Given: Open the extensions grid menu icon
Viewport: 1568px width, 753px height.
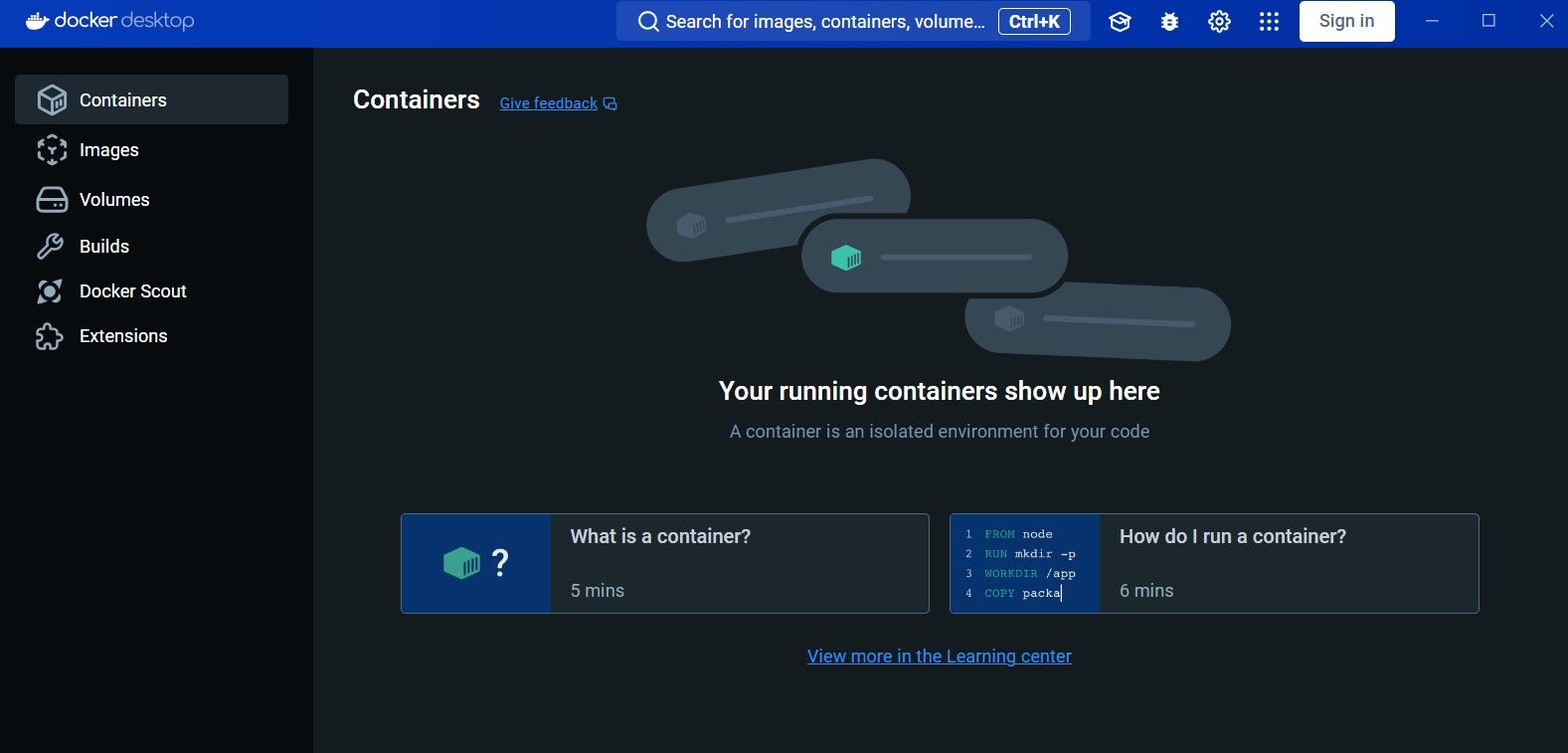Looking at the screenshot, I should (x=1270, y=21).
